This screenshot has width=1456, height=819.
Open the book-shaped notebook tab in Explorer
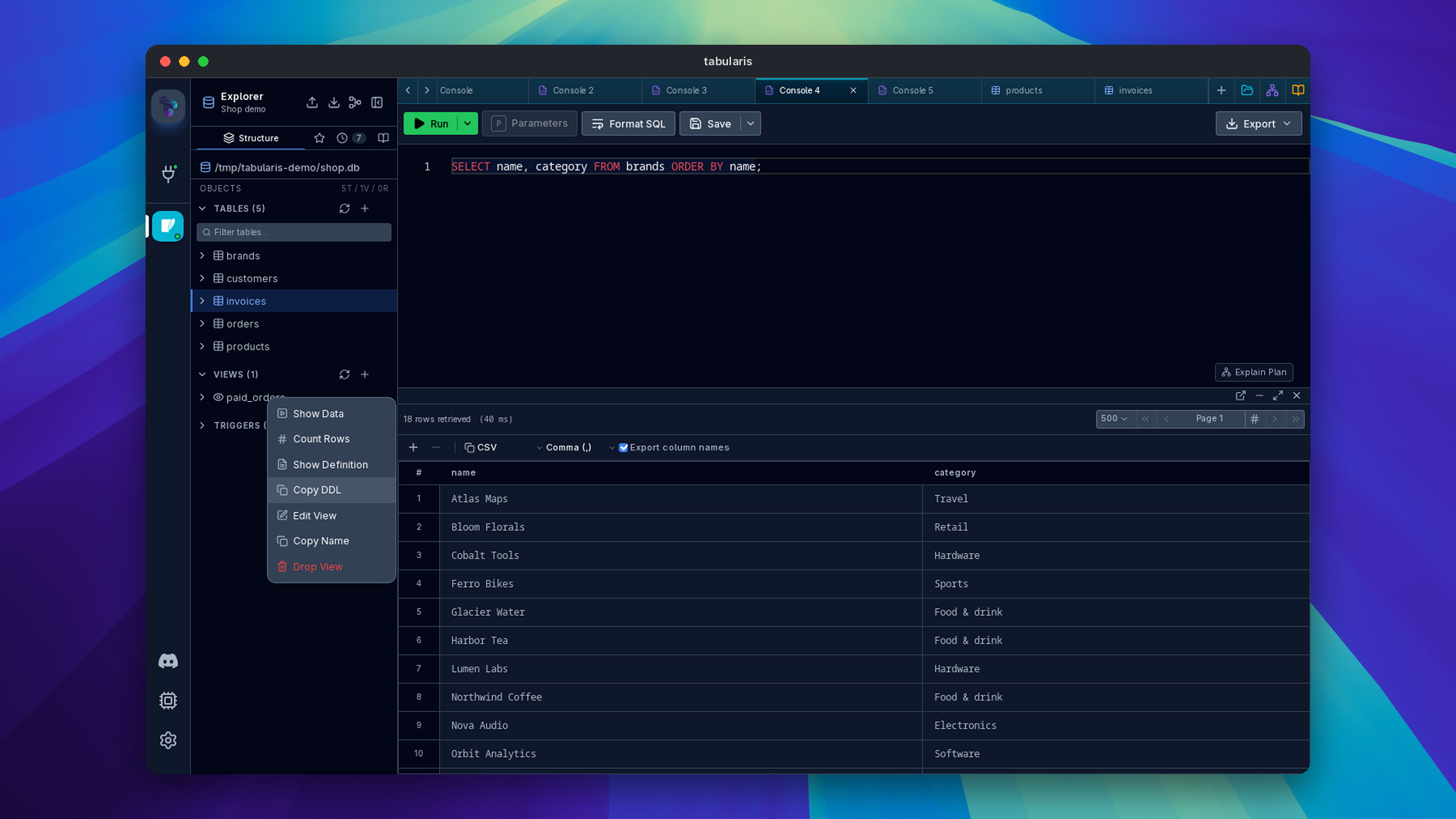pos(384,138)
